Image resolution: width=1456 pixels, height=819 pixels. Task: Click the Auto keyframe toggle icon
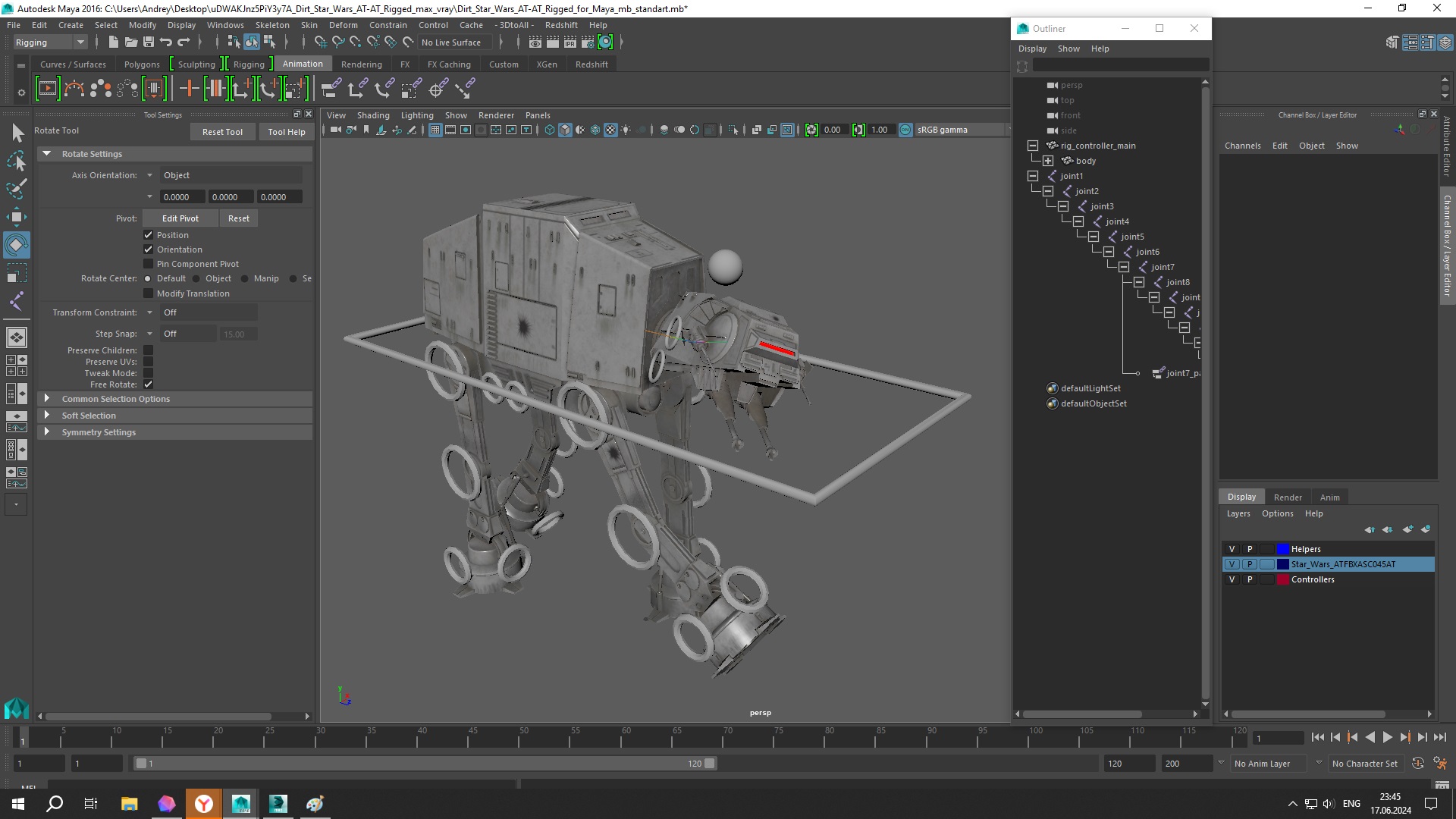(x=1417, y=764)
